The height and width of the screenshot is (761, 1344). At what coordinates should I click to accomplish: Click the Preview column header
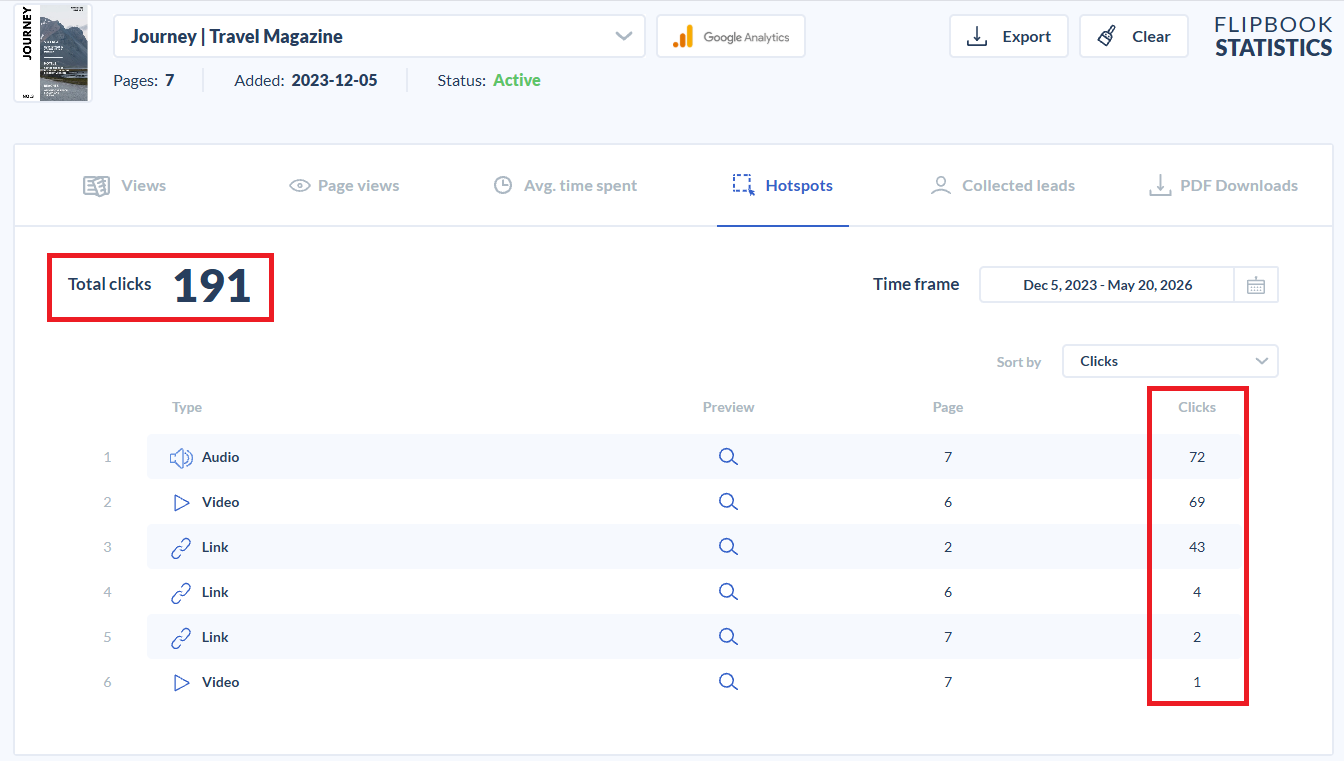(728, 407)
